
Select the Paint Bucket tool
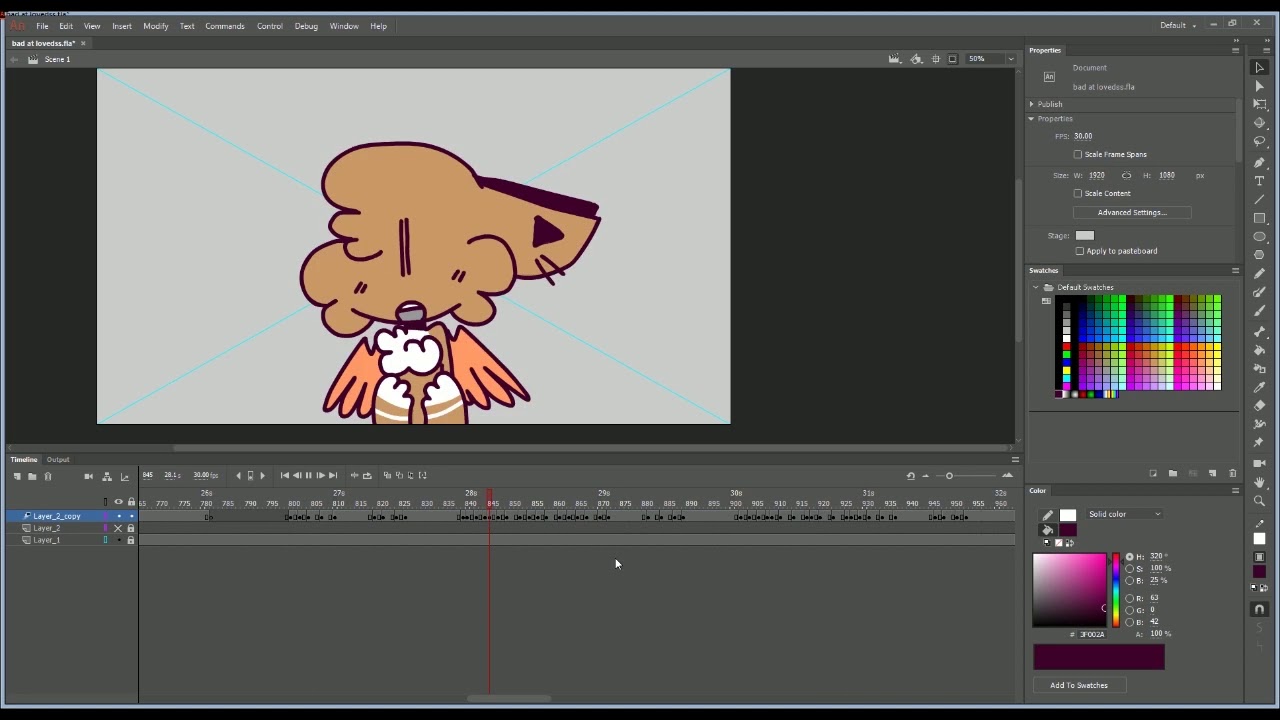(1260, 349)
